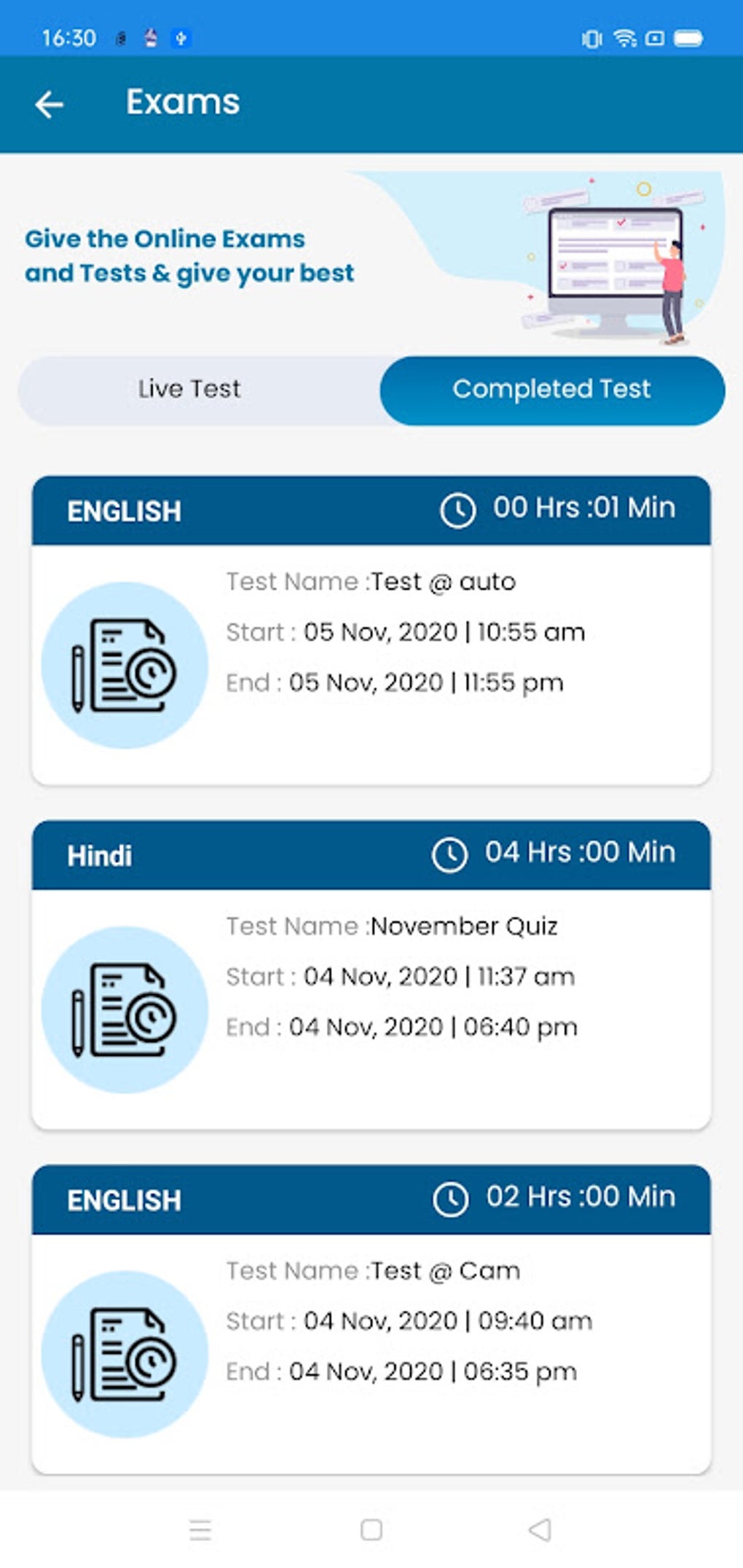Switch to the Live Test tab
The height and width of the screenshot is (1568, 743).
tap(189, 390)
